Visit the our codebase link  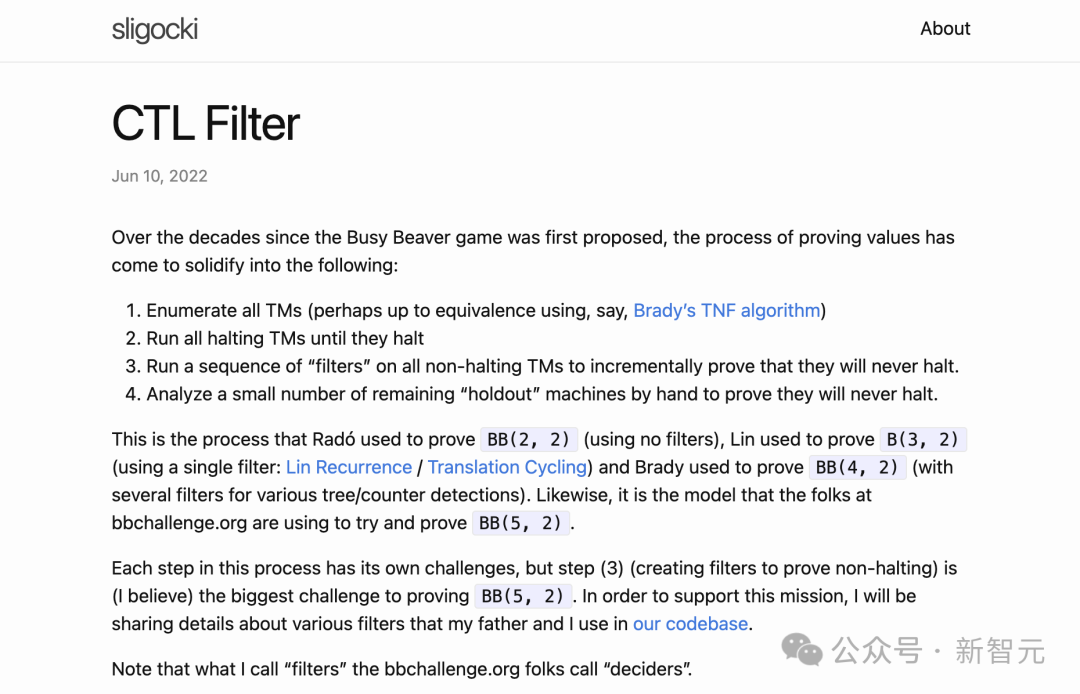coord(690,624)
